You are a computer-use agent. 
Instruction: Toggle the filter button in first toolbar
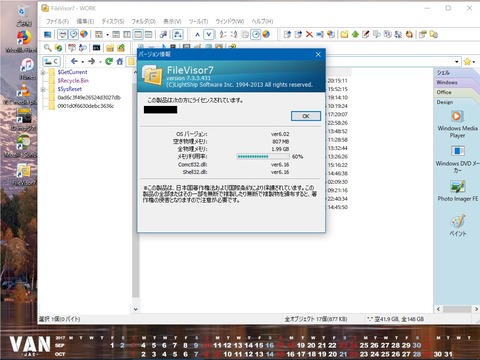pos(62,34)
